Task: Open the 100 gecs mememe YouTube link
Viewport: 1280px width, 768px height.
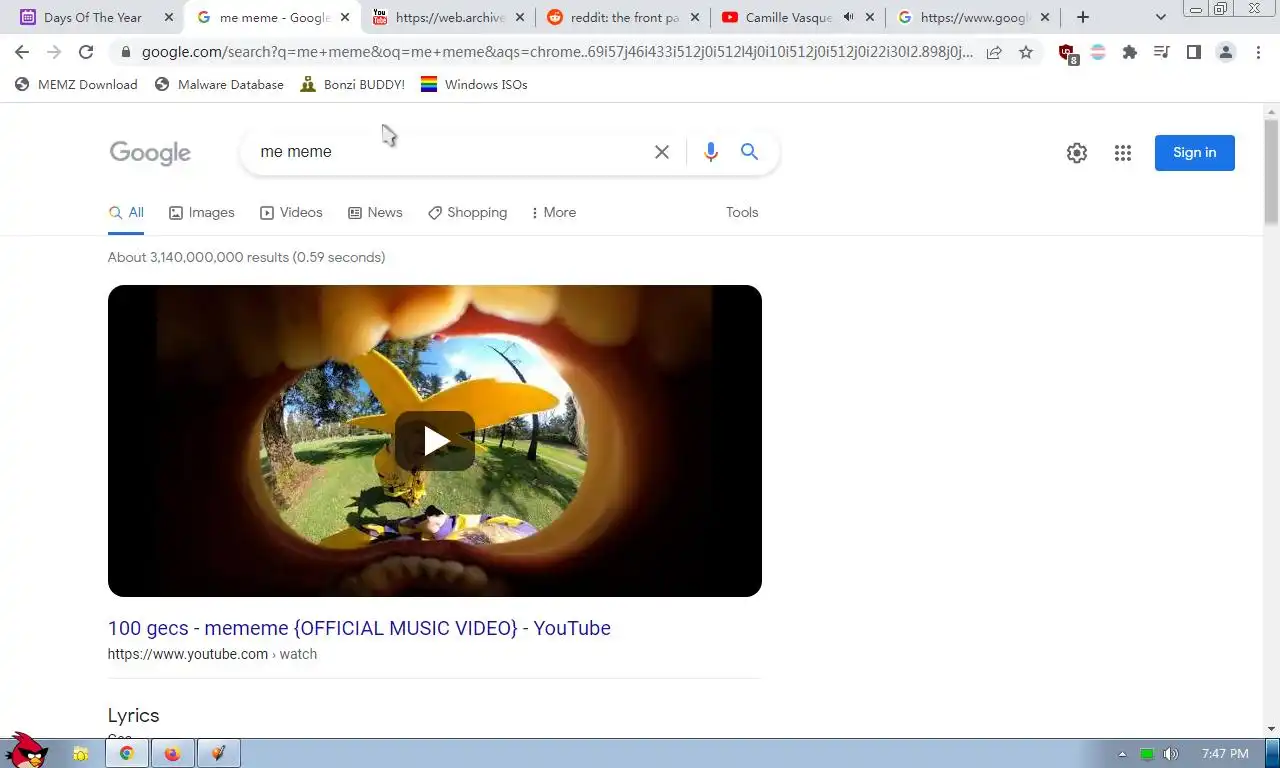Action: coord(359,628)
